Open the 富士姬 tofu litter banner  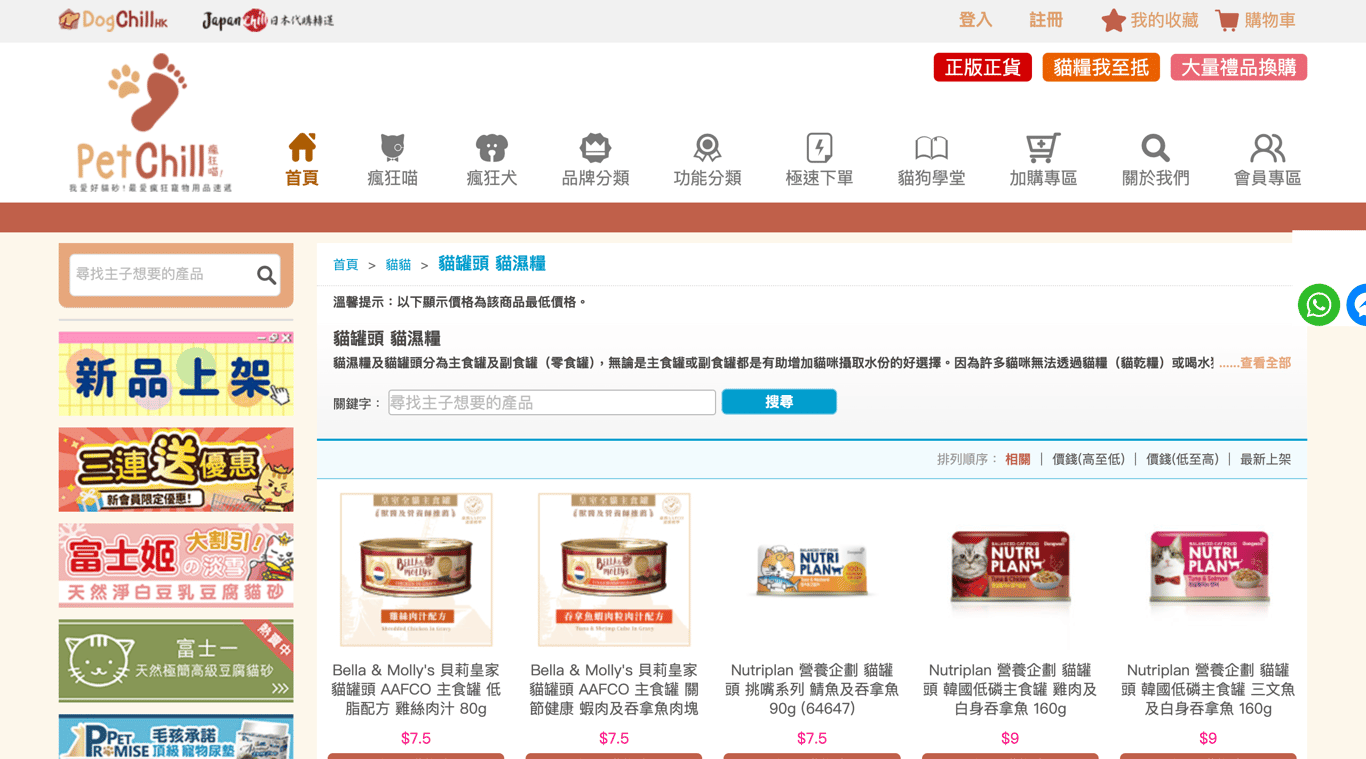point(176,565)
